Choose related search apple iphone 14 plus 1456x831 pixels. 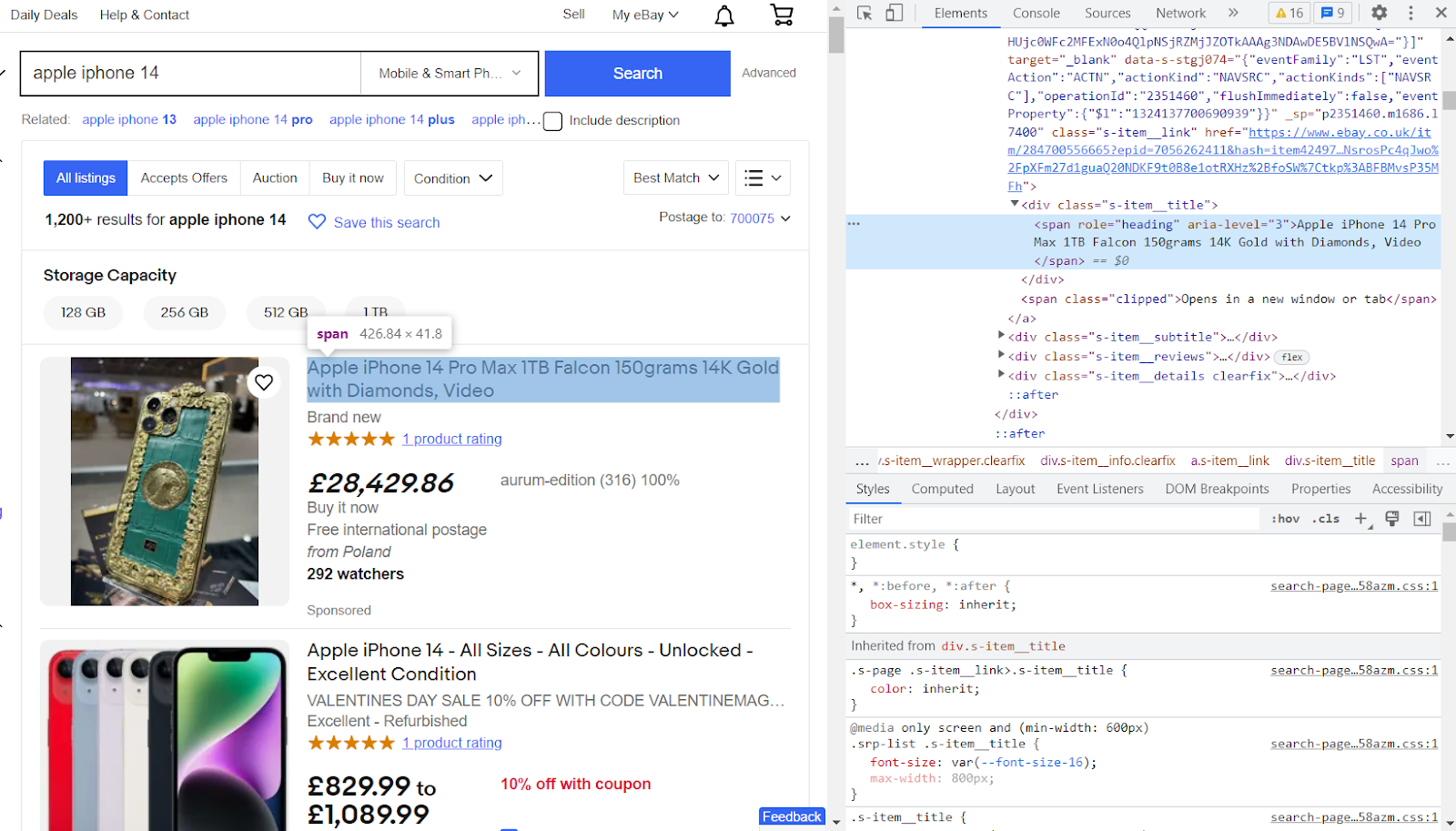[x=392, y=119]
